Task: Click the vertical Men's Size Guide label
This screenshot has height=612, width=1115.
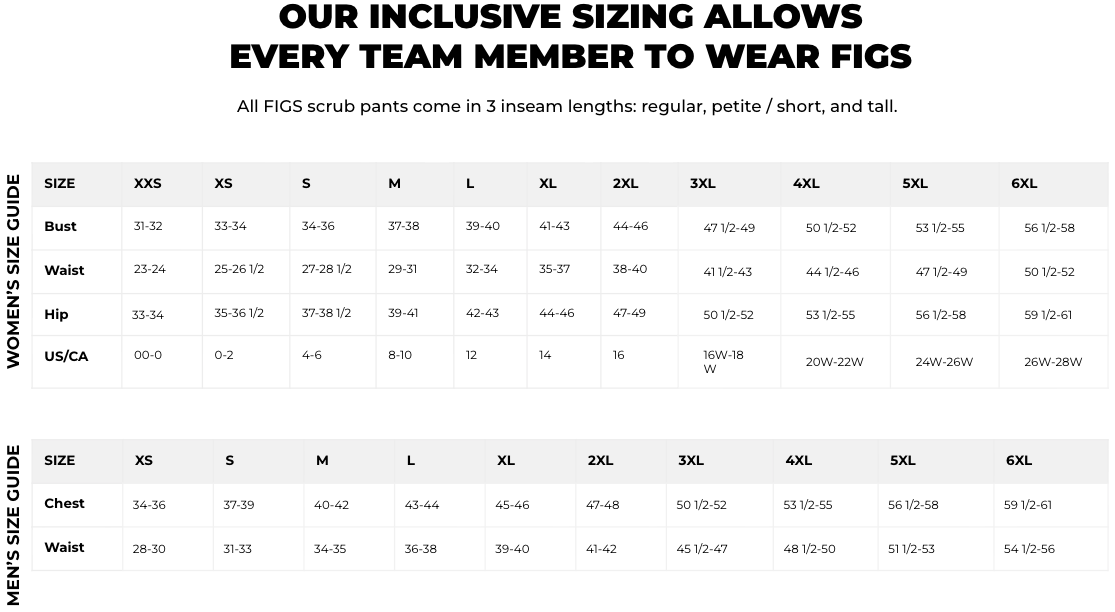Action: tap(14, 526)
